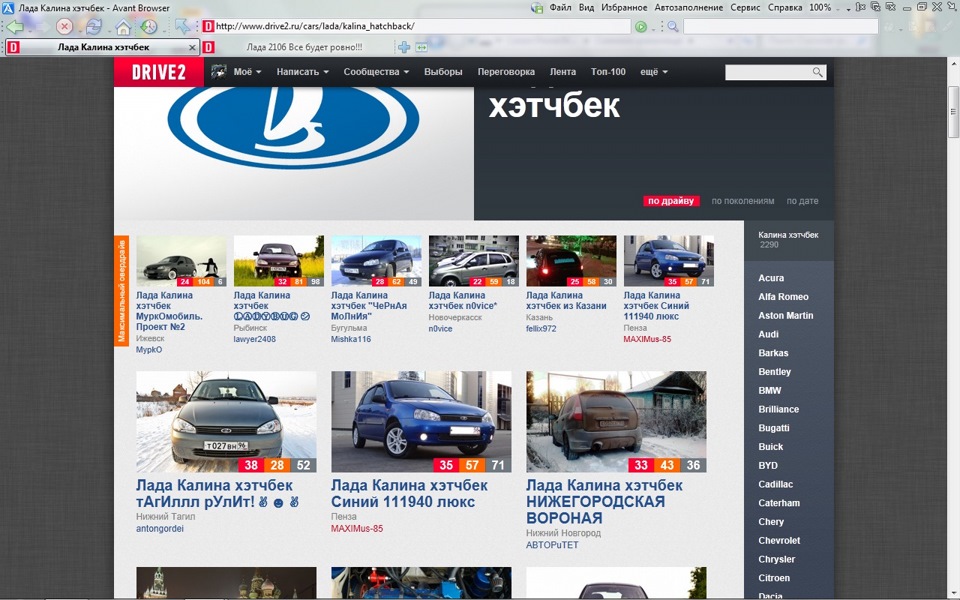Select Aston Martin in brand sidebar
Screen dimensions: 960x600
tap(786, 315)
